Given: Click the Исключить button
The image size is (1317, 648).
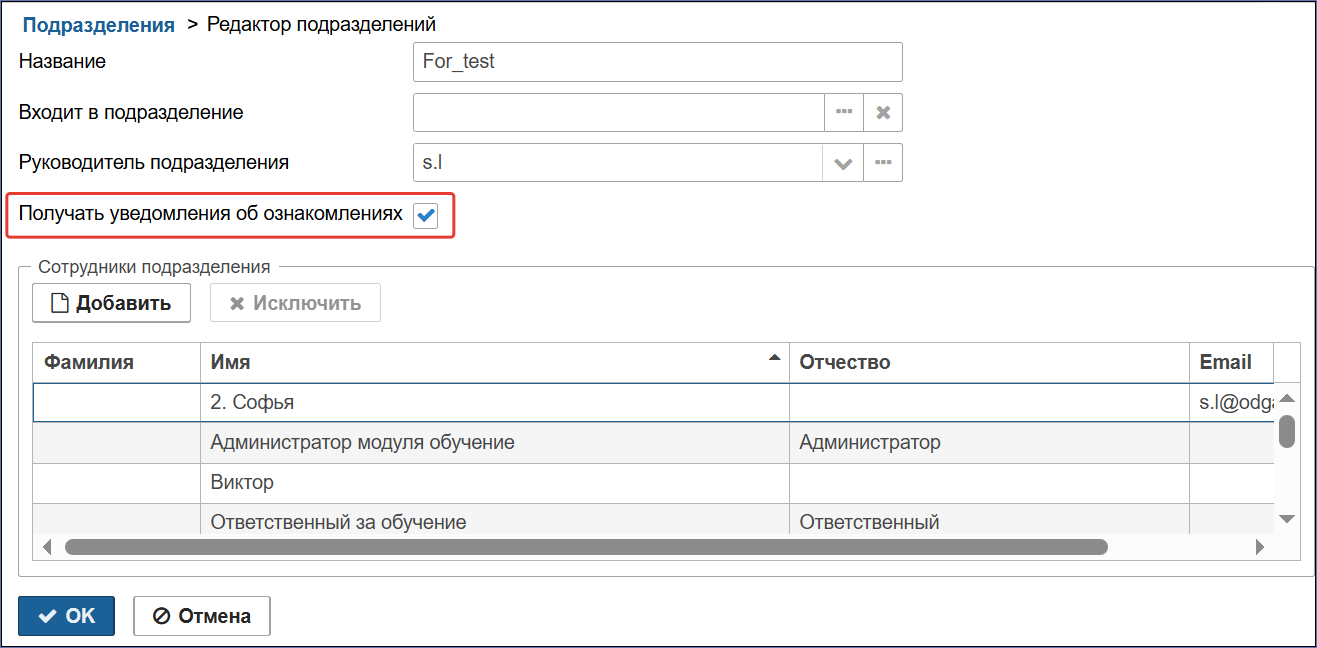Looking at the screenshot, I should (x=295, y=303).
